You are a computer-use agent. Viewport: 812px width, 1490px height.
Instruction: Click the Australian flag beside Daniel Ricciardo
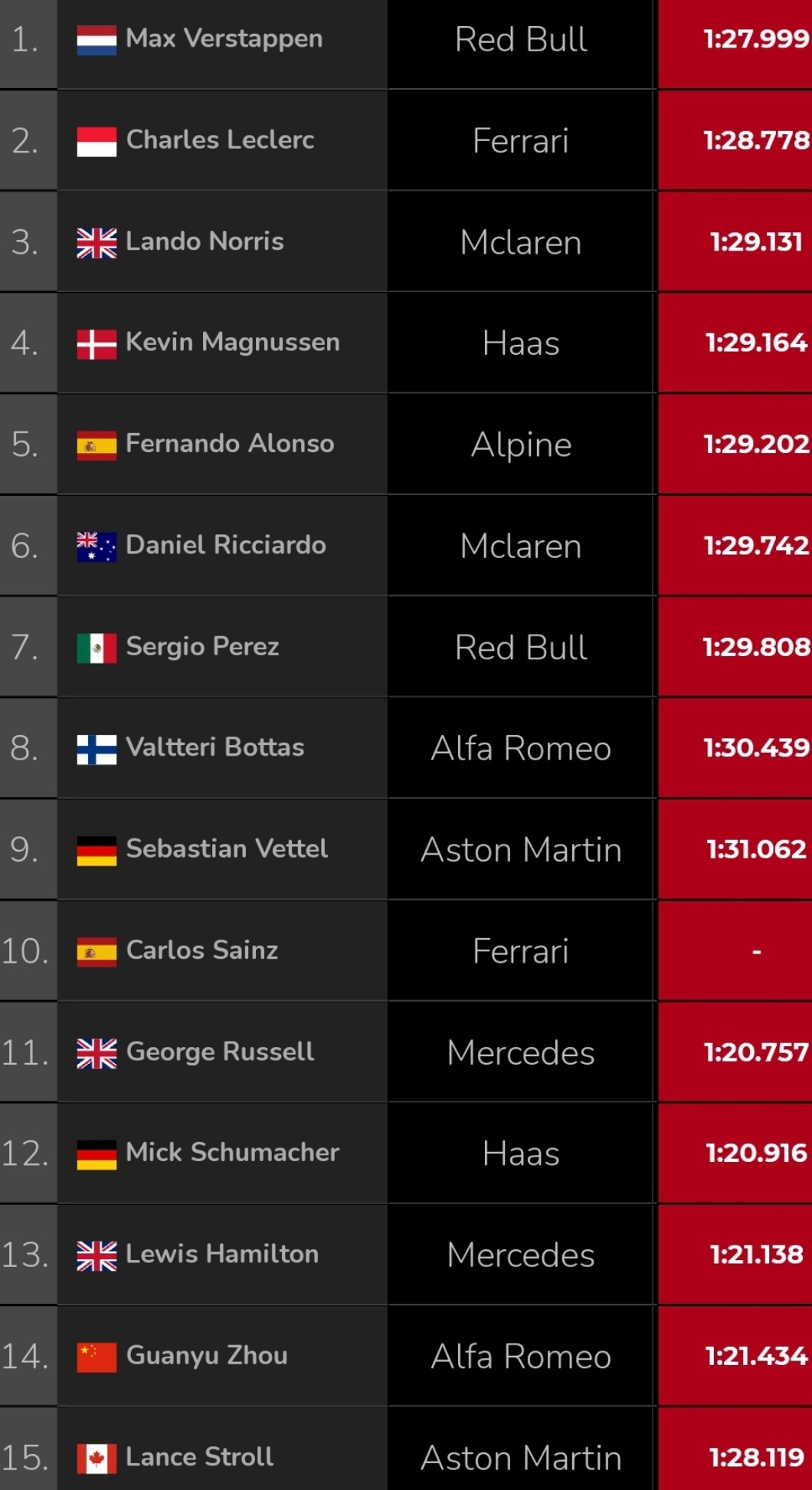[x=97, y=546]
